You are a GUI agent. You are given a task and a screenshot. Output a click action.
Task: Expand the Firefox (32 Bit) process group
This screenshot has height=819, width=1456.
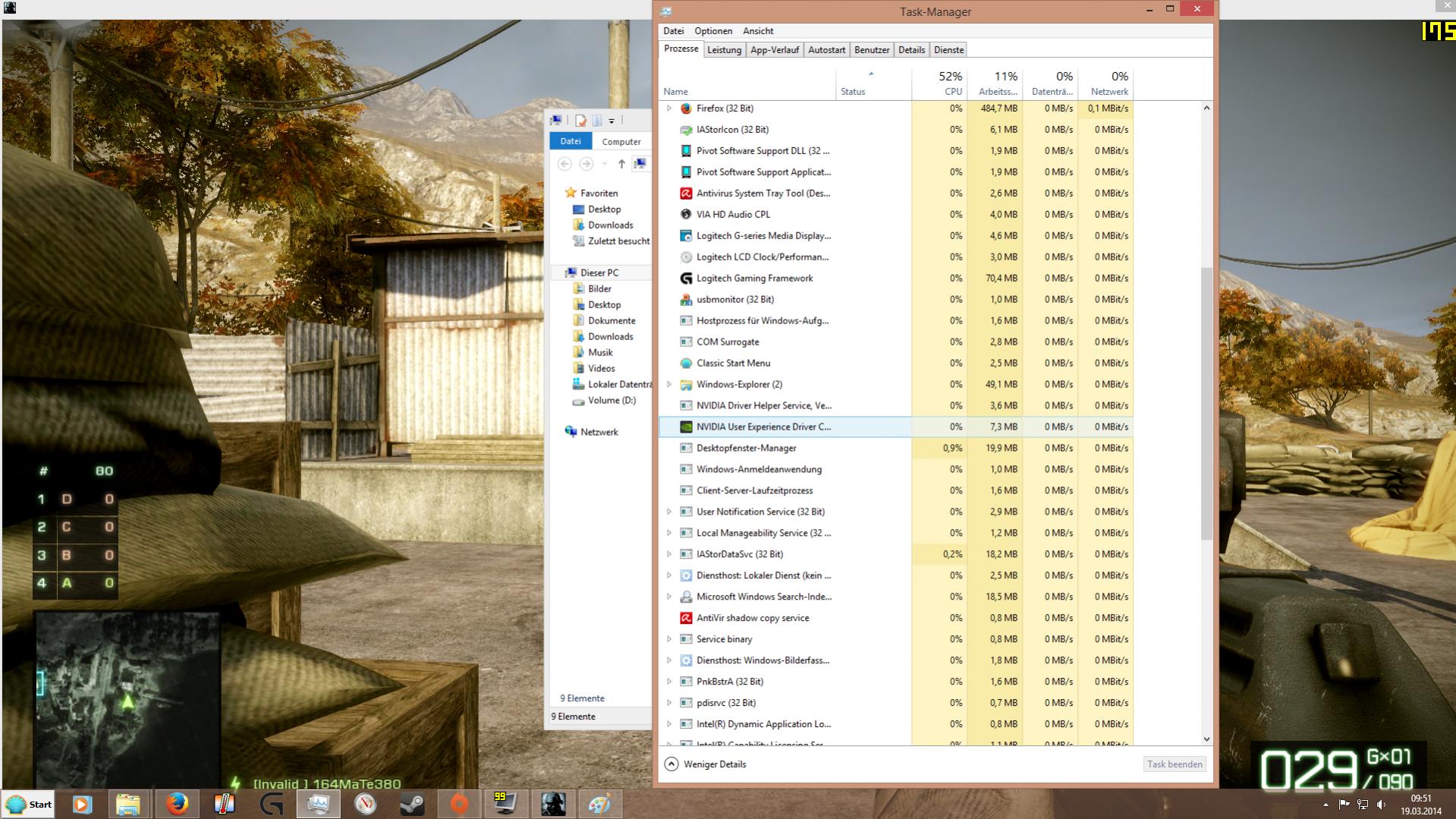click(669, 109)
